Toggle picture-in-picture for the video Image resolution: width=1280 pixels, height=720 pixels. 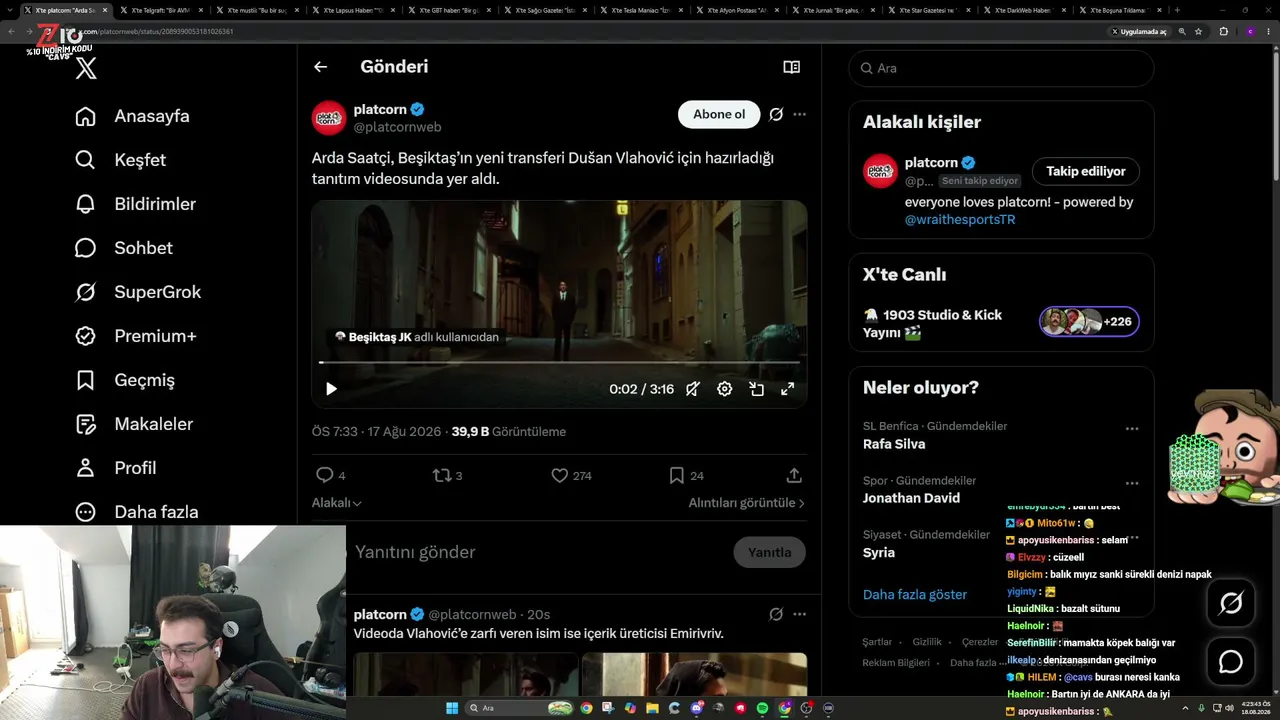pos(756,389)
